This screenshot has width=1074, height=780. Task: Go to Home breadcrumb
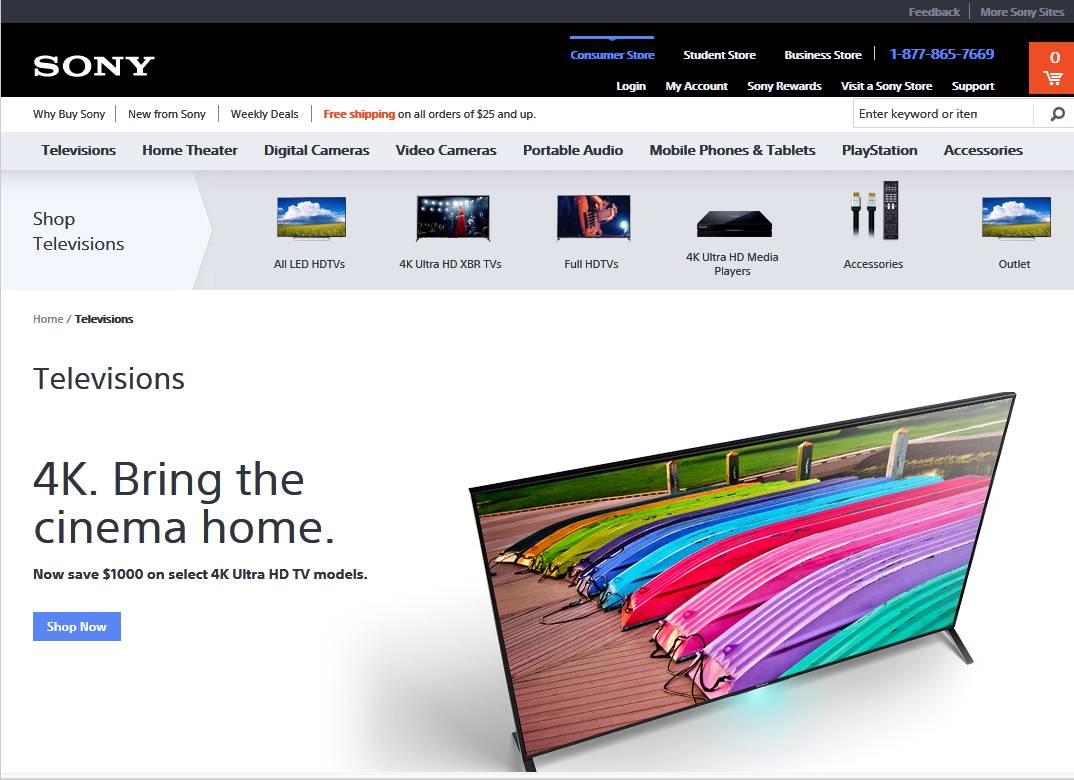pyautogui.click(x=48, y=319)
